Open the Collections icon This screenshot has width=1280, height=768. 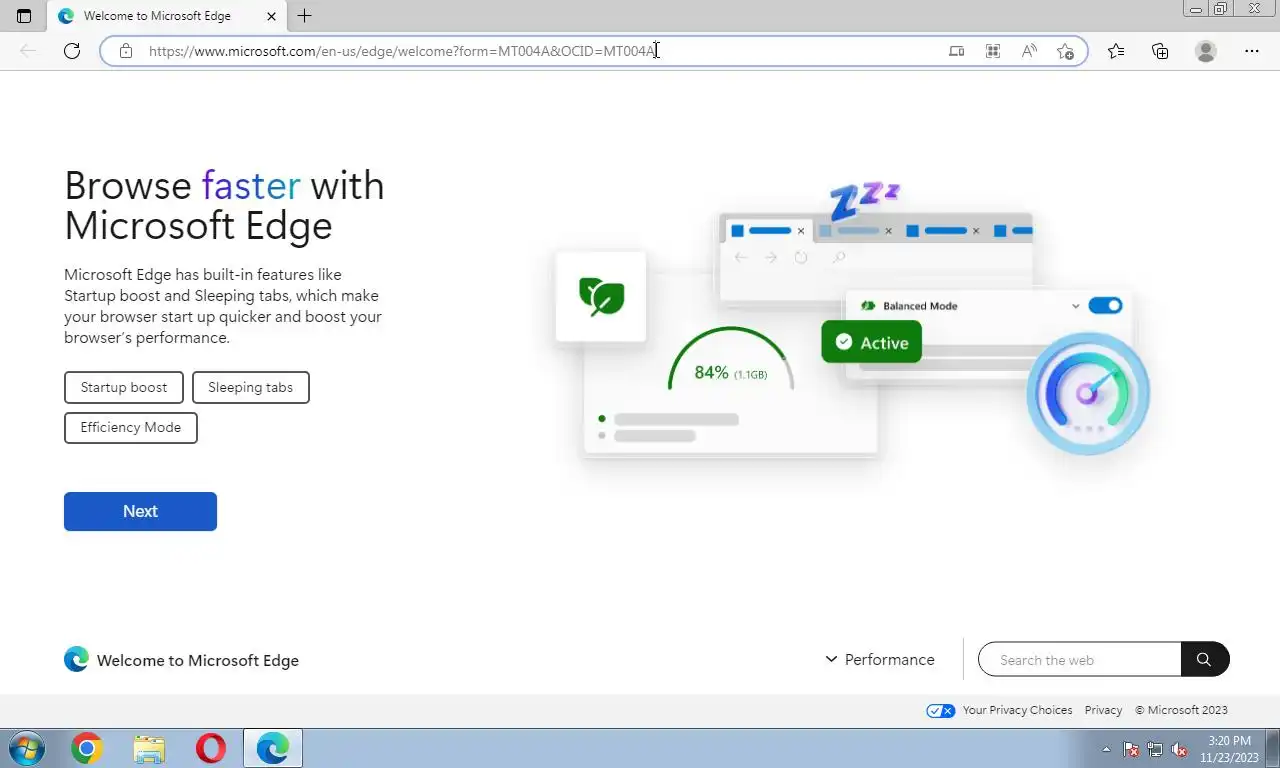(x=1160, y=51)
